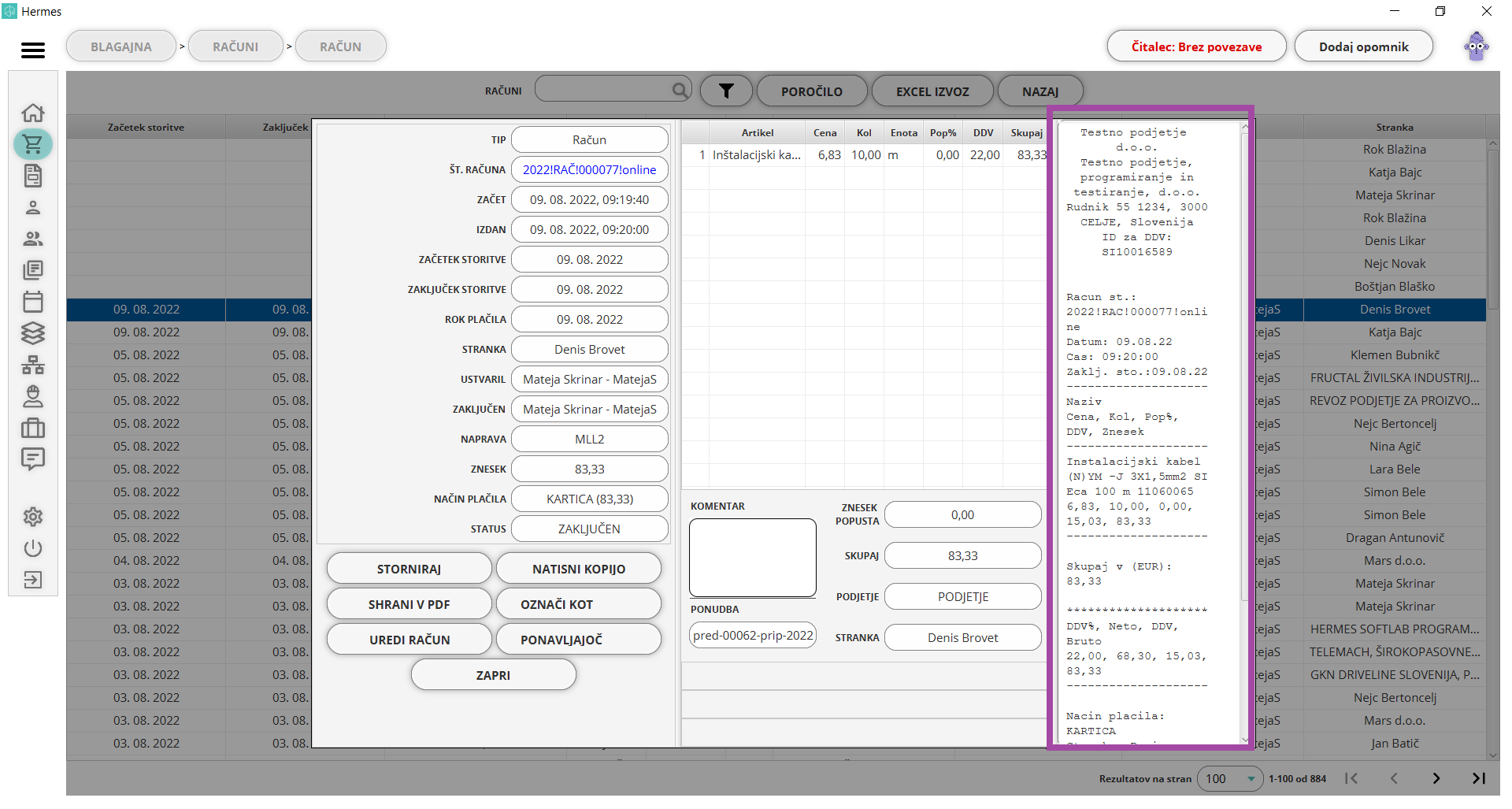1512x809 pixels.
Task: Click the Artikel column header
Action: 758,132
